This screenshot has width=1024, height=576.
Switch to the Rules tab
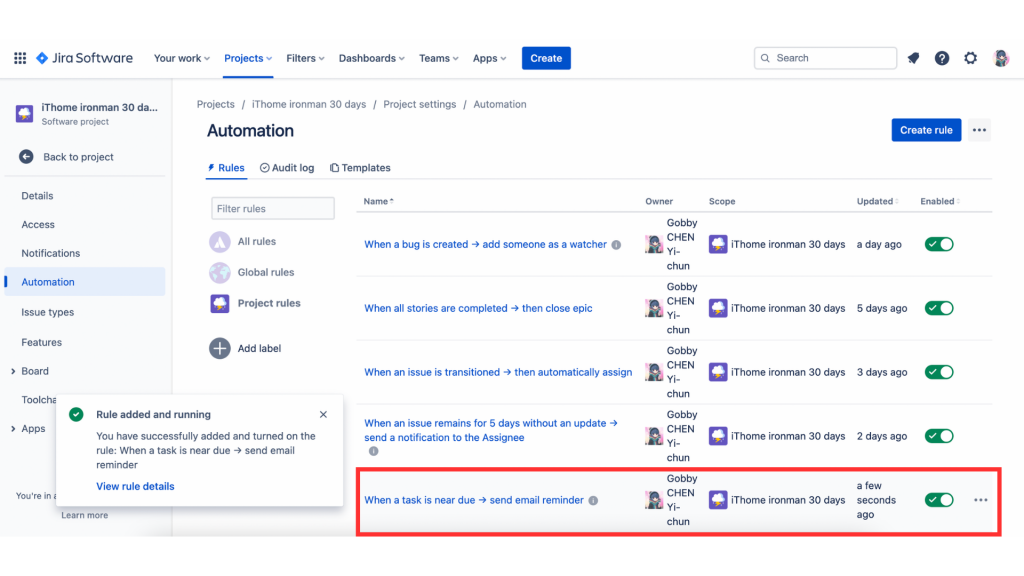click(x=226, y=168)
